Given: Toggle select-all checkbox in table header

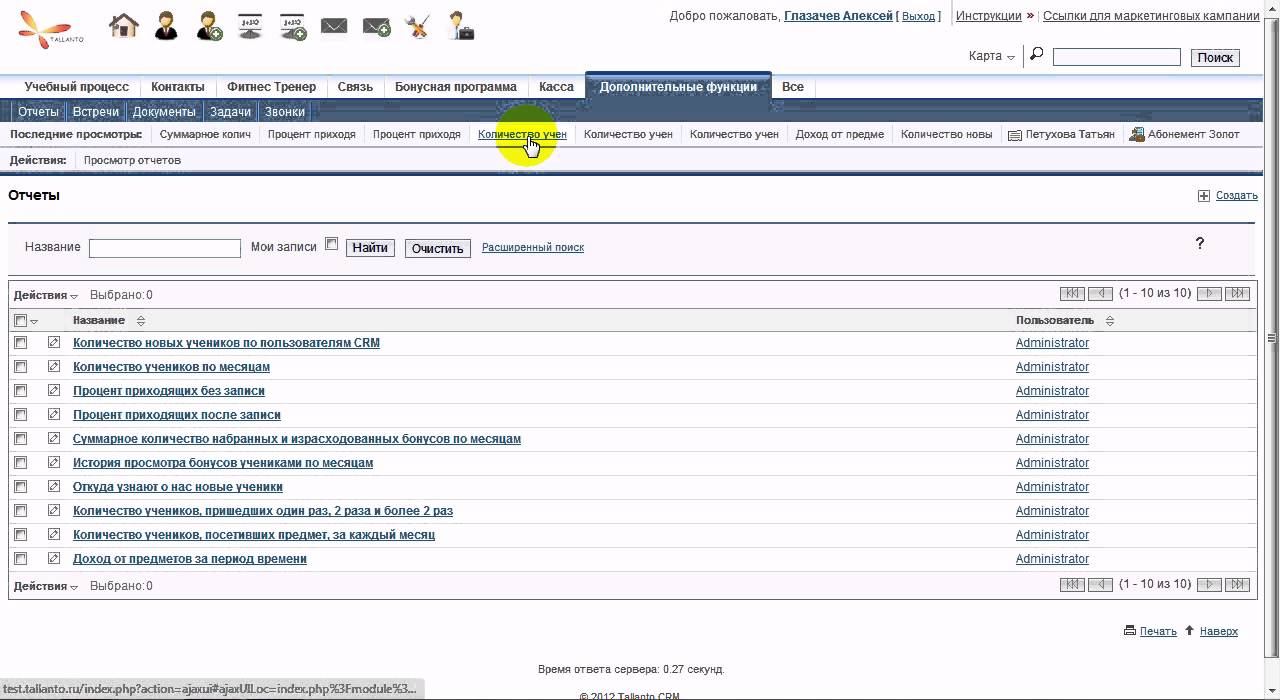Looking at the screenshot, I should (20, 321).
